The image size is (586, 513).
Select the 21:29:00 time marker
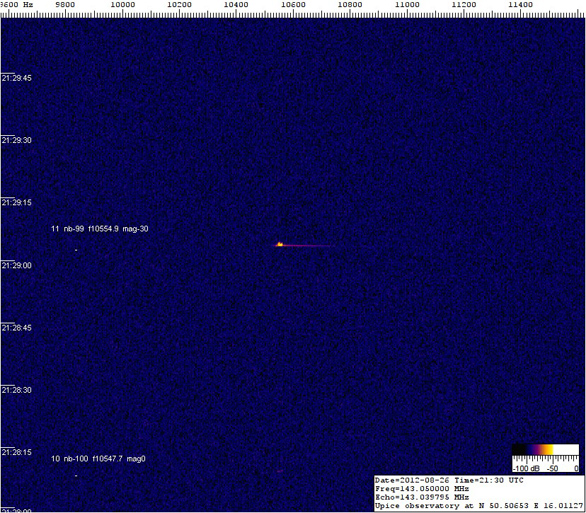pos(17,265)
